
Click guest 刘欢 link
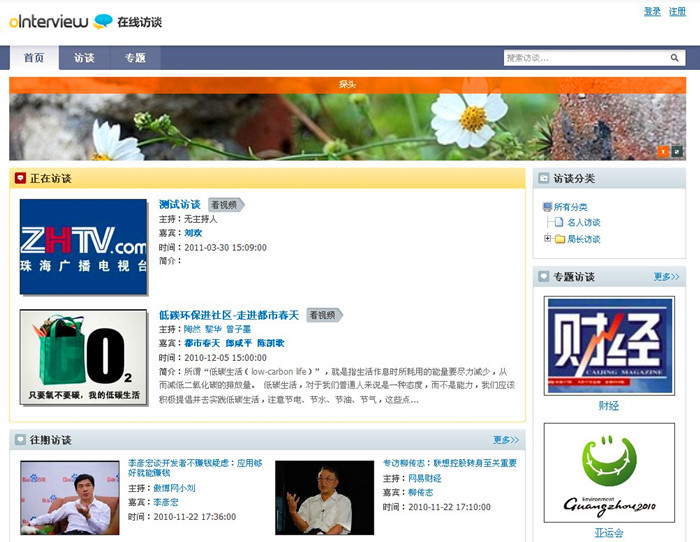[193, 233]
